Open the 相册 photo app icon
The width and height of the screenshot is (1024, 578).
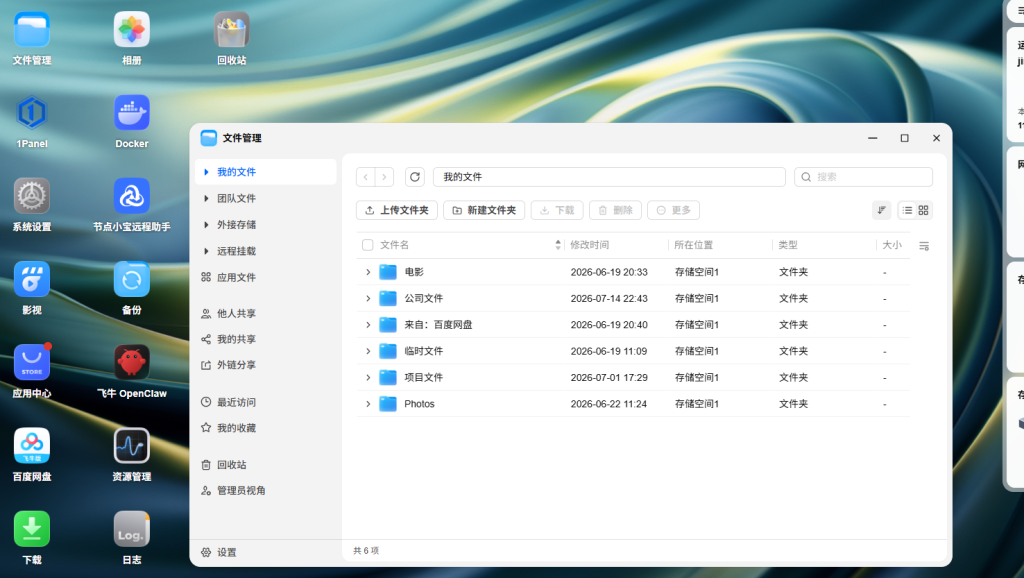131,29
